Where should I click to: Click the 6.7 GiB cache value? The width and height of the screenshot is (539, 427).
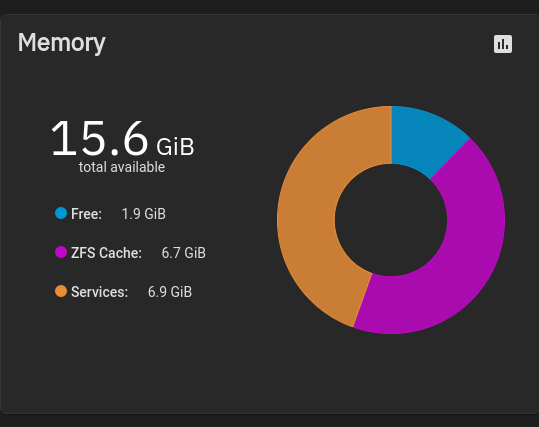click(184, 253)
